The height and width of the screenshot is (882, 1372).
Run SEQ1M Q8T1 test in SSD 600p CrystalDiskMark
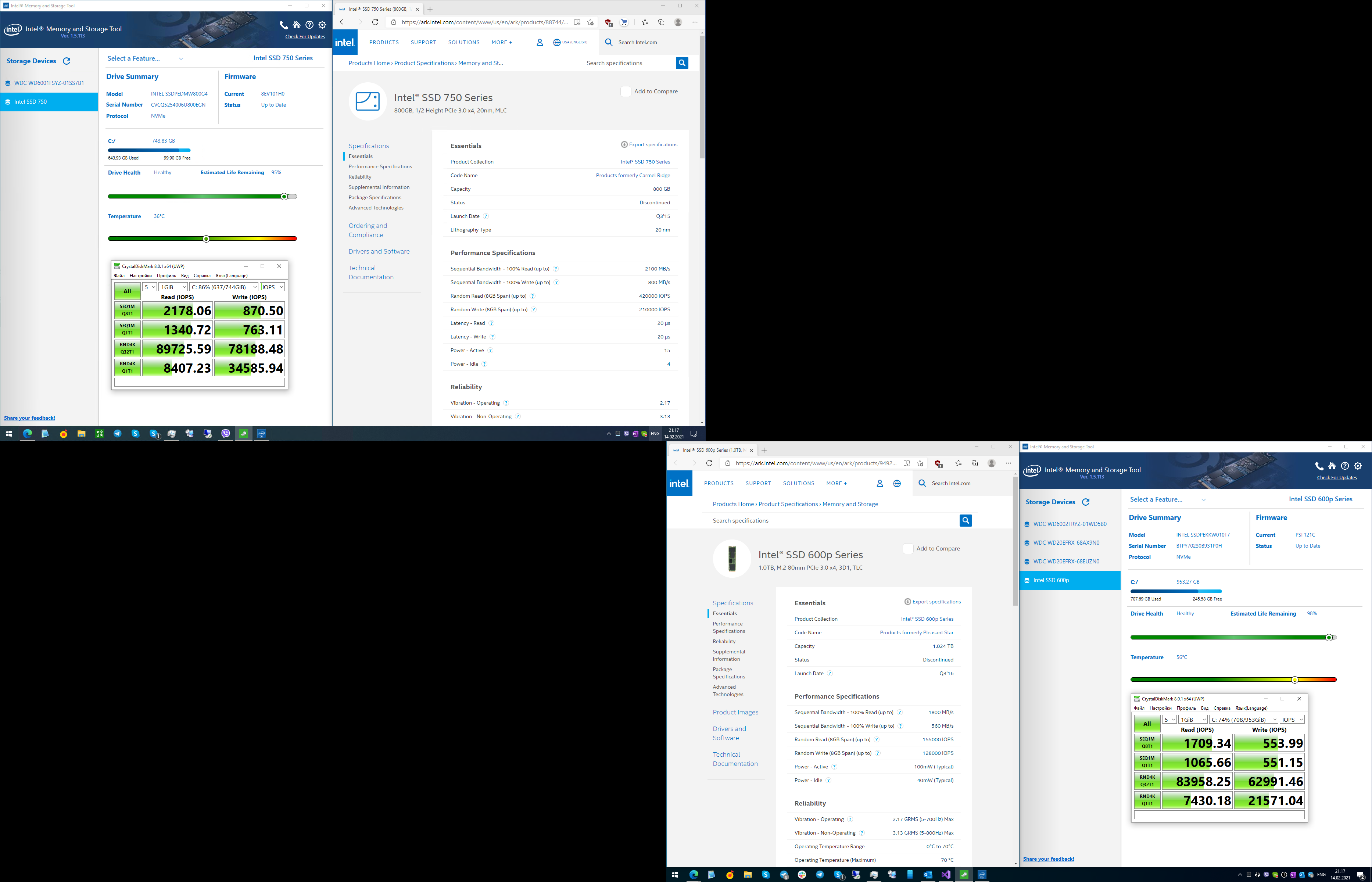(x=1147, y=743)
